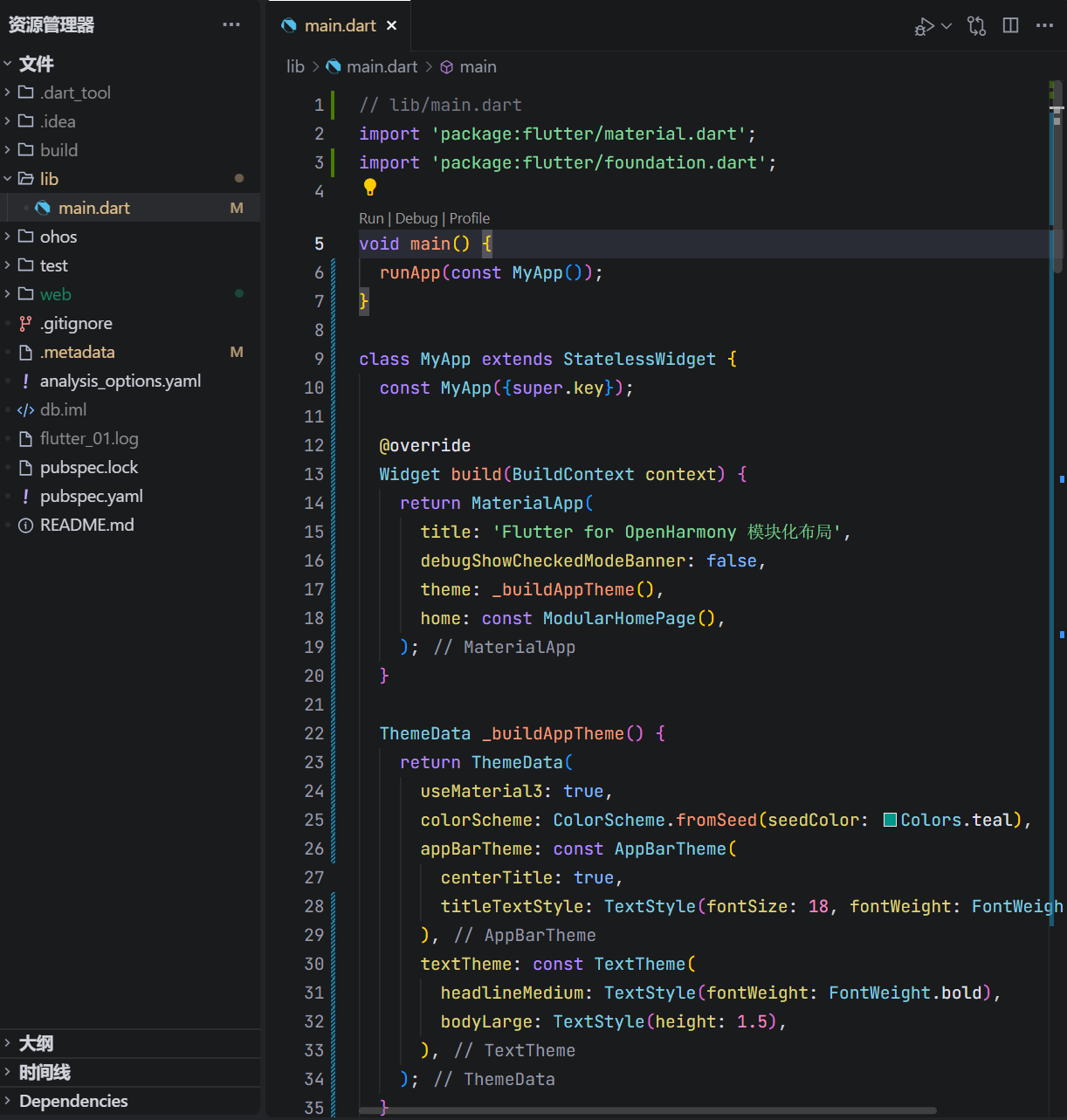Click the yaml icon next to pubspec.yaml

(25, 496)
